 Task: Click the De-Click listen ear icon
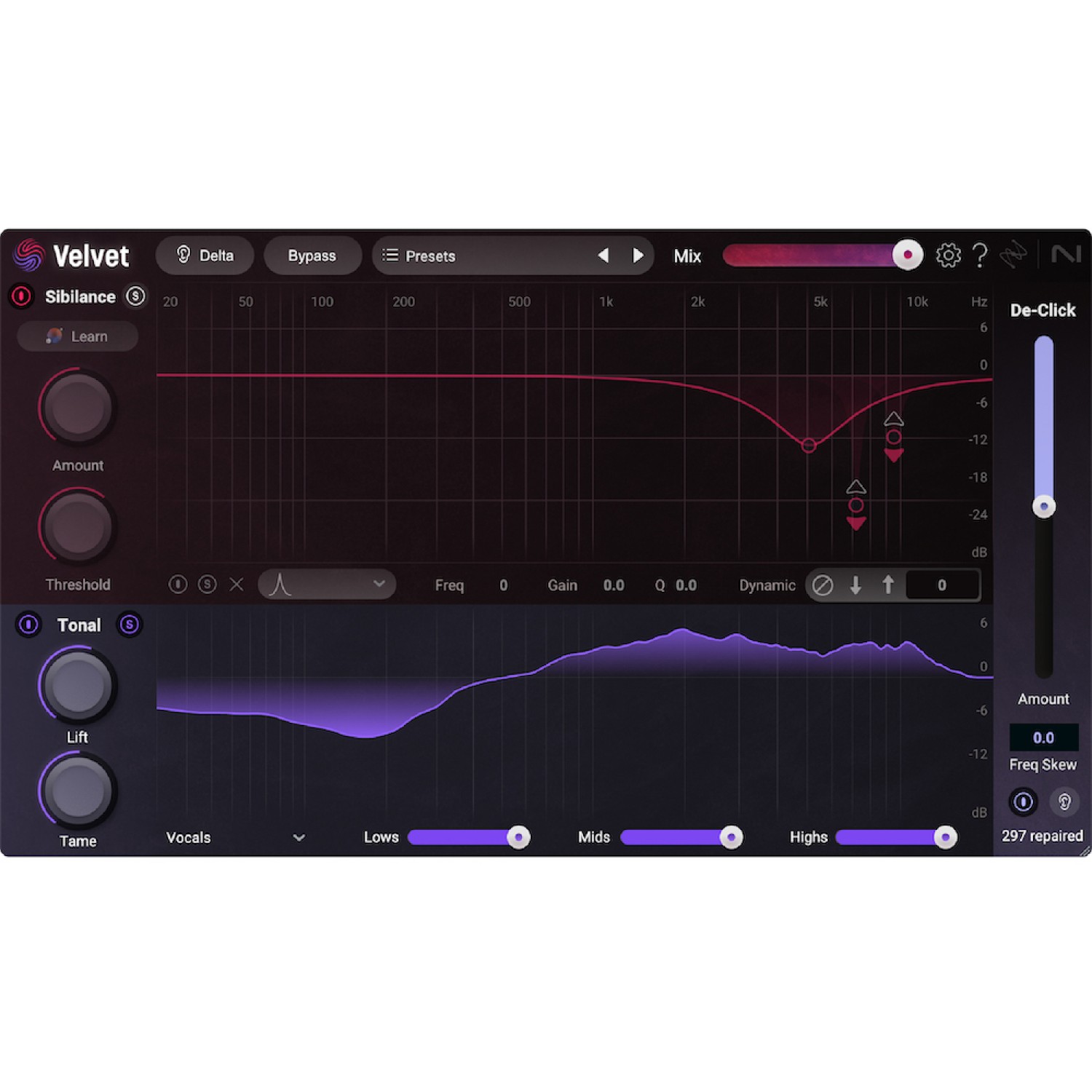(1064, 802)
